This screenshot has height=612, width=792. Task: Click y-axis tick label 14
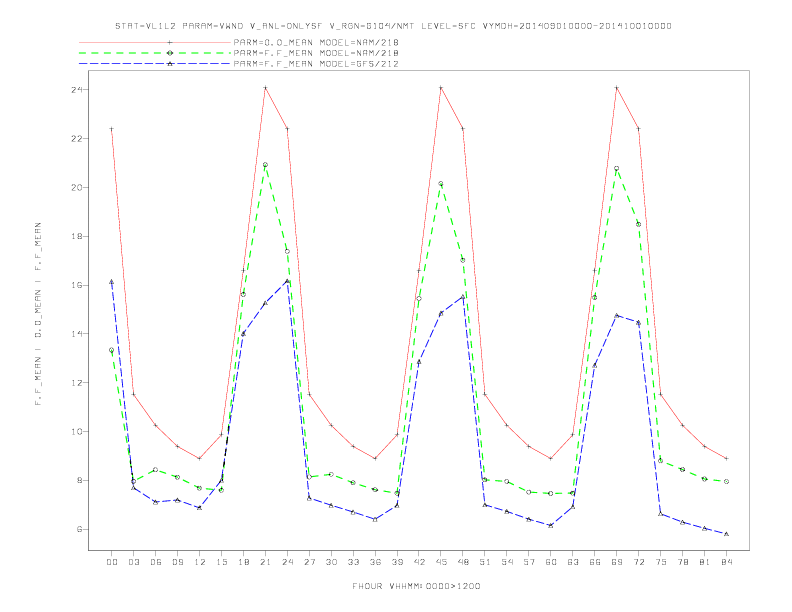(76, 334)
